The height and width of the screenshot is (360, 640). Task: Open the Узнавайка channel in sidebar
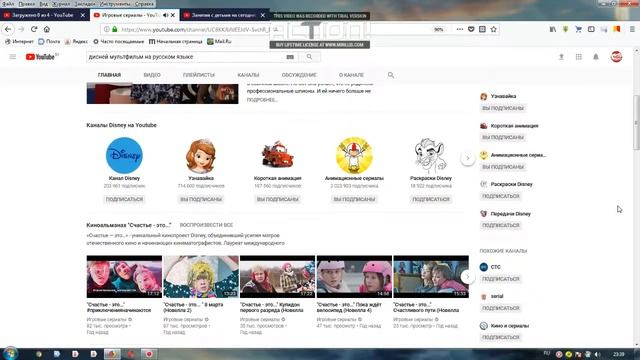[x=503, y=96]
